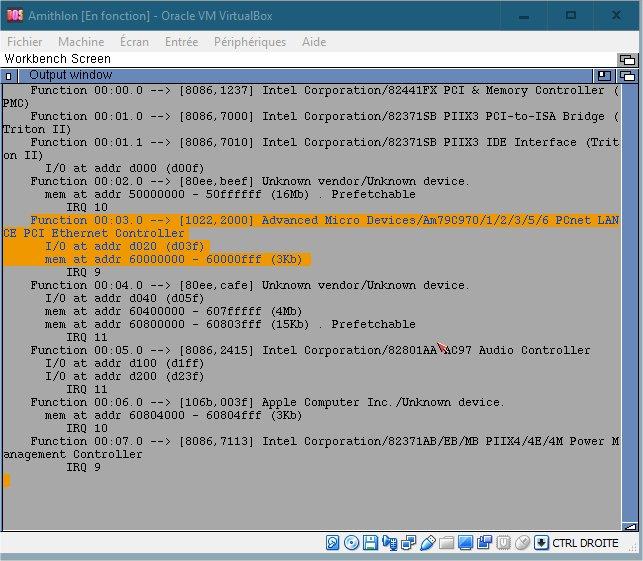
Task: Minimize the VirtualBox window
Action: pos(524,16)
